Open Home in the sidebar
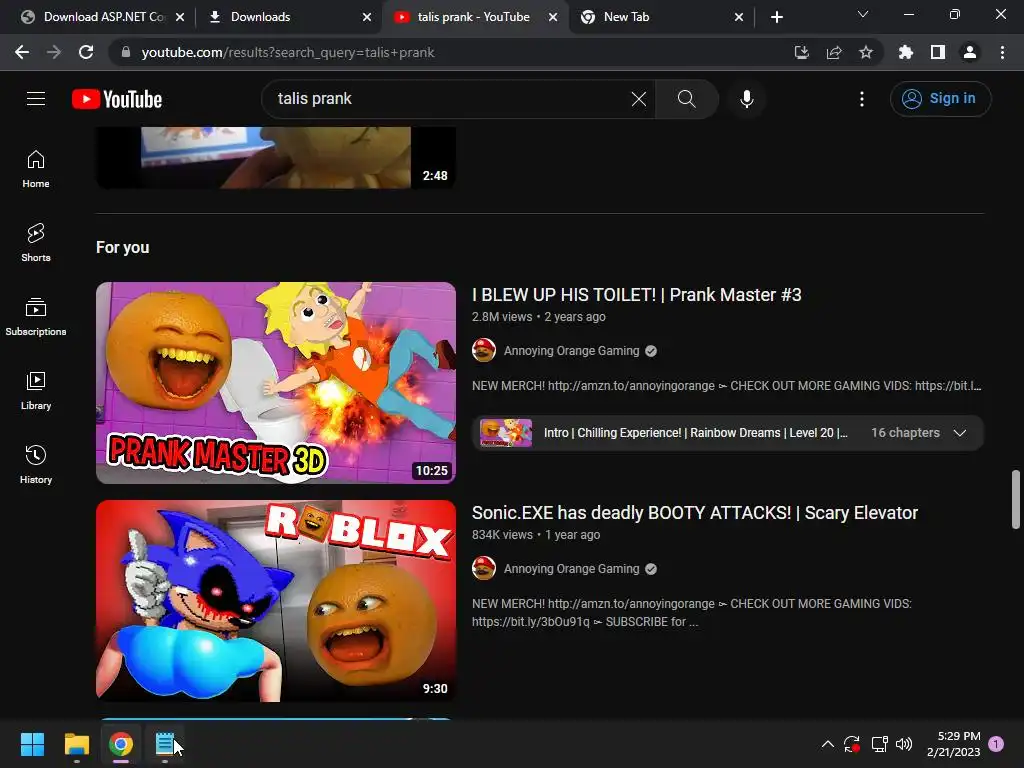 point(36,168)
